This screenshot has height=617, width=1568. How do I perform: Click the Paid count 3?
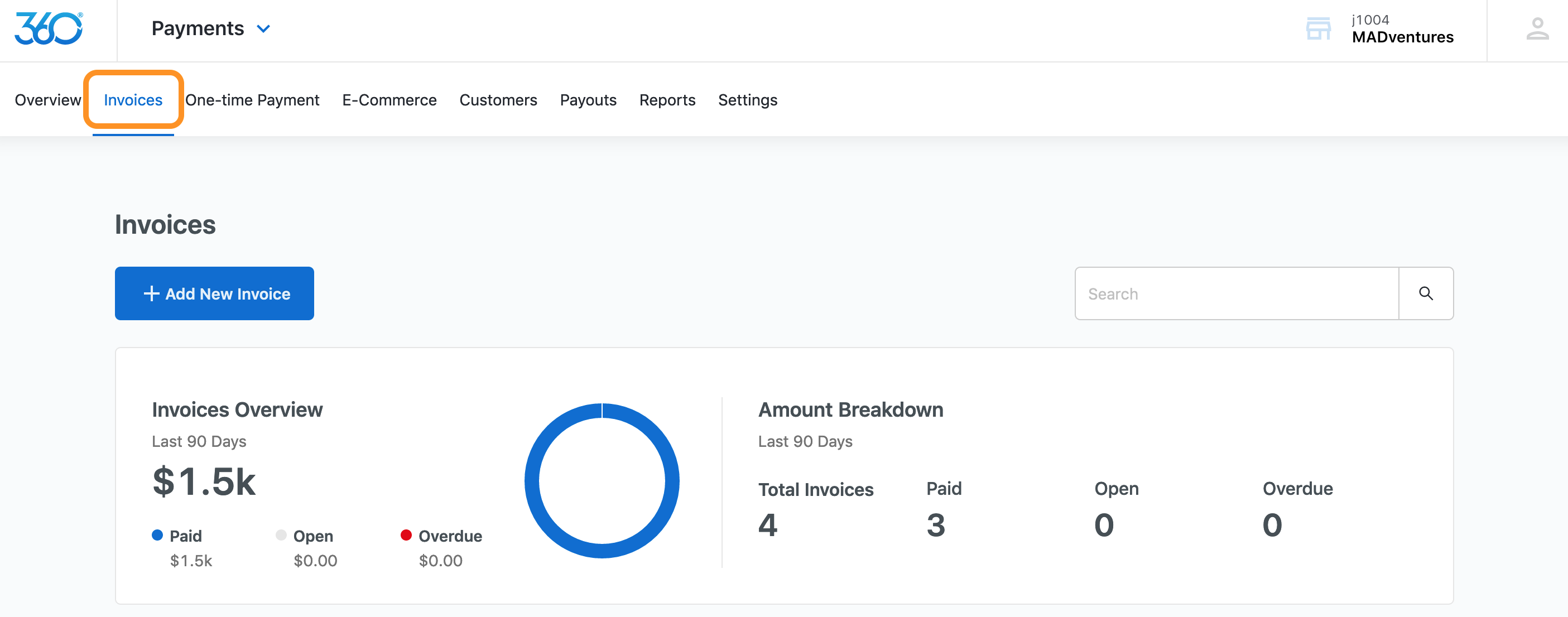(936, 524)
